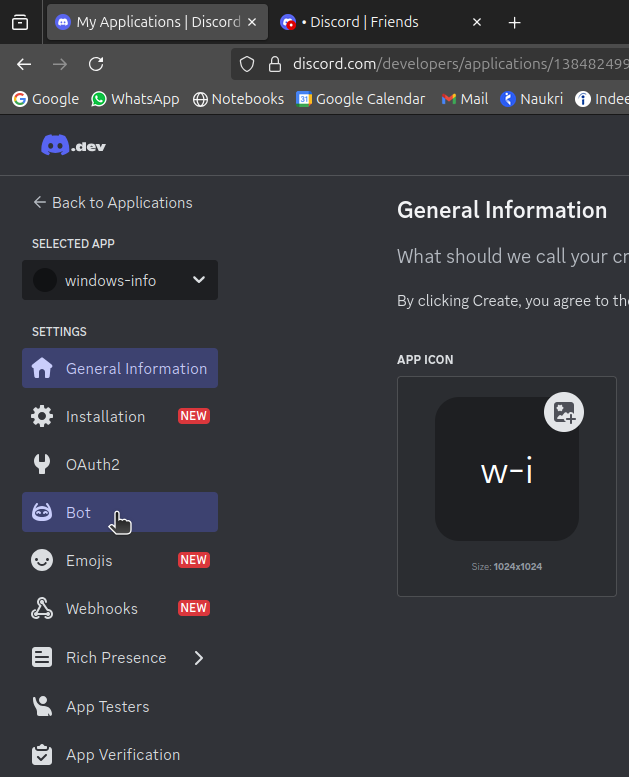The image size is (629, 777).
Task: Open the Notebooks bookmark
Action: pos(238,99)
